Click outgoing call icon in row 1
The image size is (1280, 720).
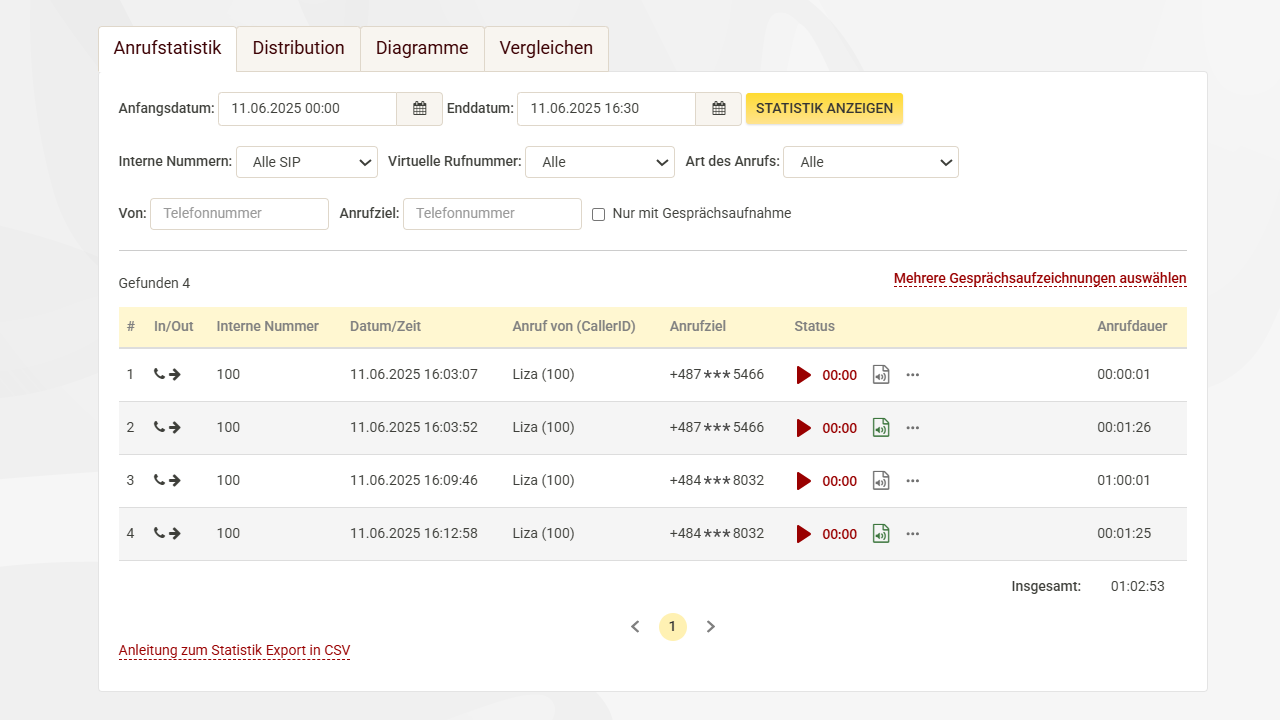[x=167, y=374]
